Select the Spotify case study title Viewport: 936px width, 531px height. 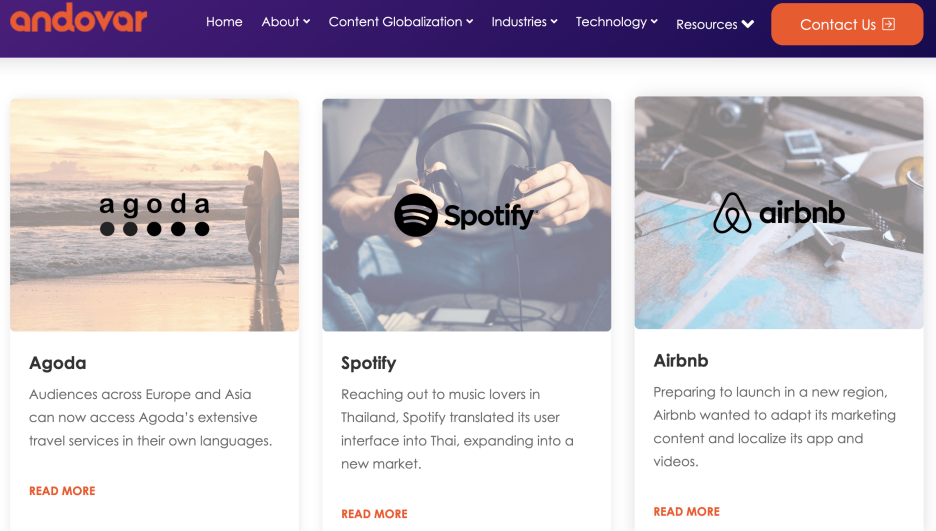click(368, 363)
